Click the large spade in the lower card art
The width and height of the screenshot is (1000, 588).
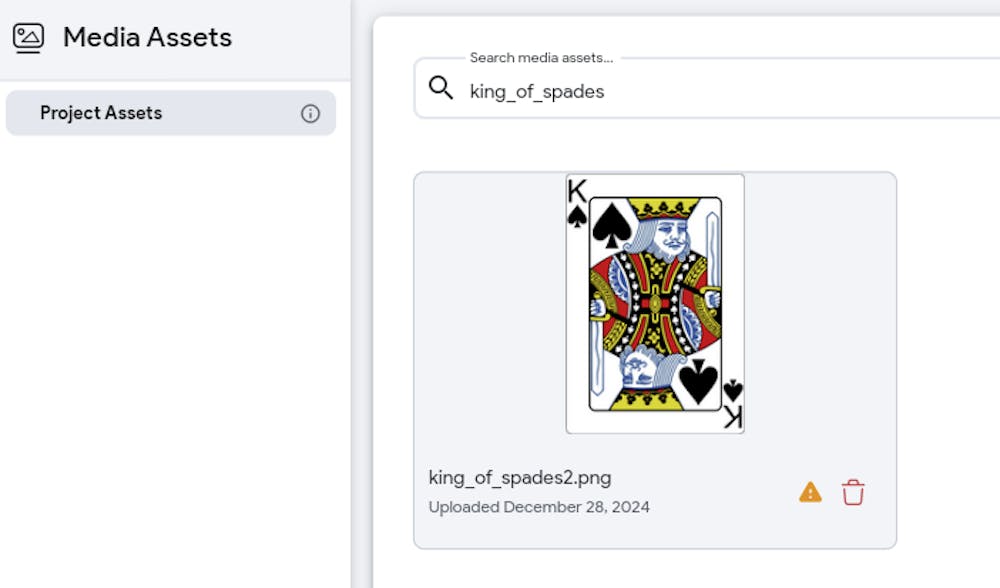(x=698, y=381)
